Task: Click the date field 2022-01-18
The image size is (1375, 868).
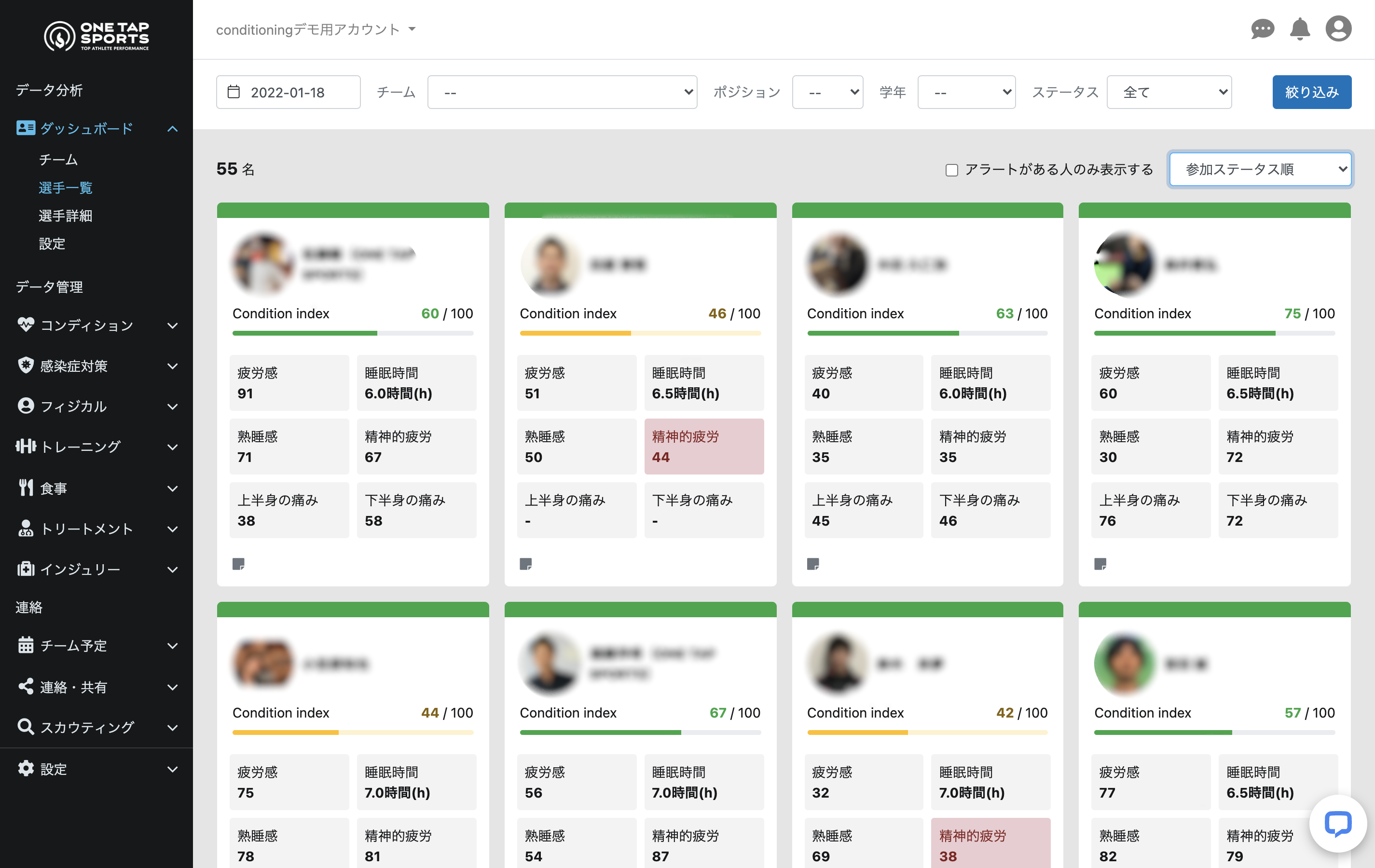Action: tap(288, 92)
